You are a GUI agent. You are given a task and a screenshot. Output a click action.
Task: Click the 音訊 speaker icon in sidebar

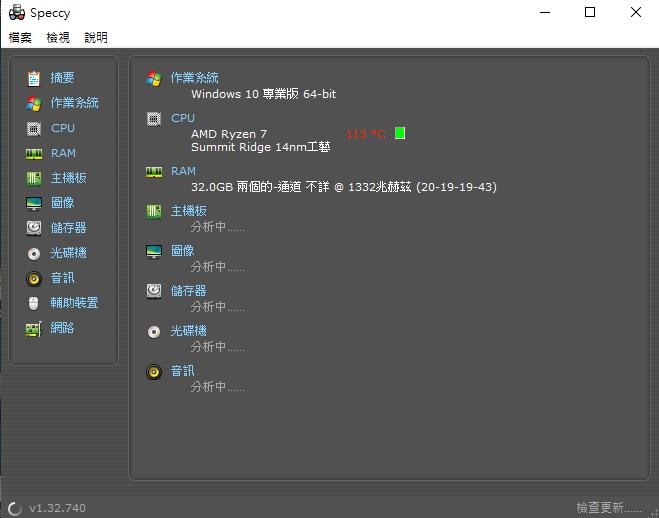34,279
